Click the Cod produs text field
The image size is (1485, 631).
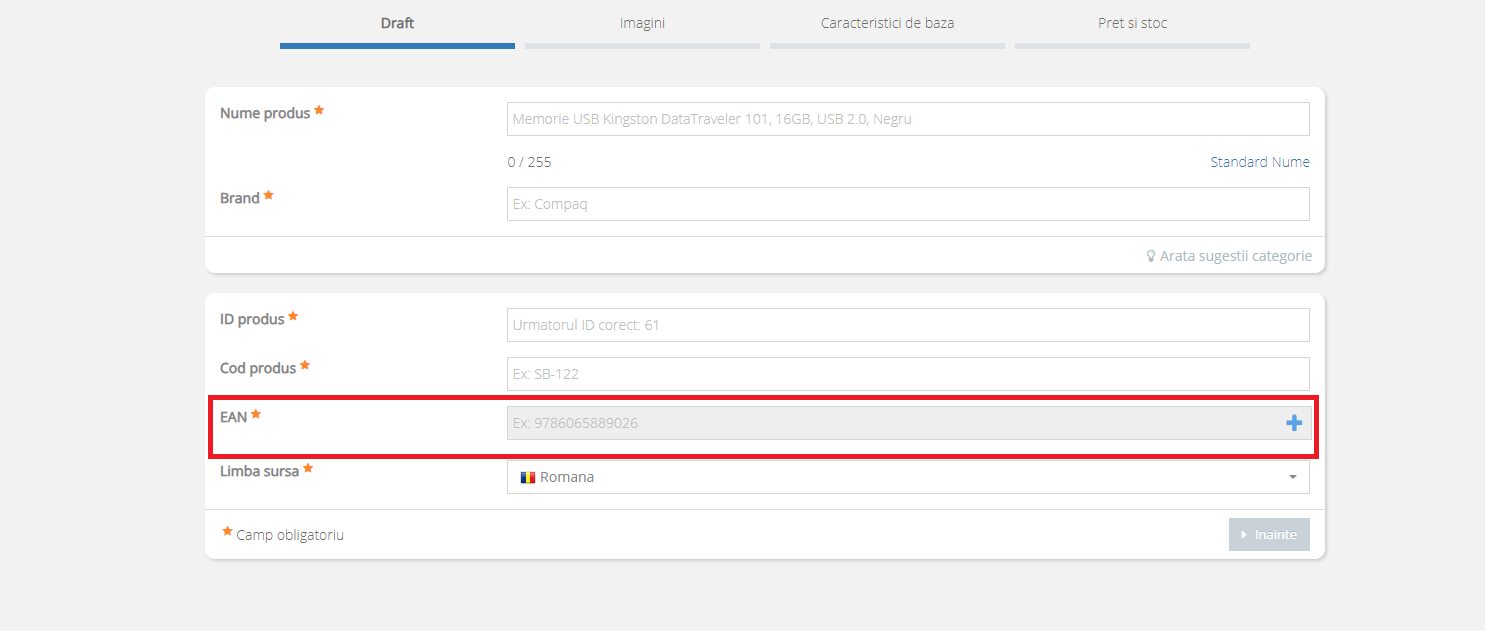[x=907, y=374]
